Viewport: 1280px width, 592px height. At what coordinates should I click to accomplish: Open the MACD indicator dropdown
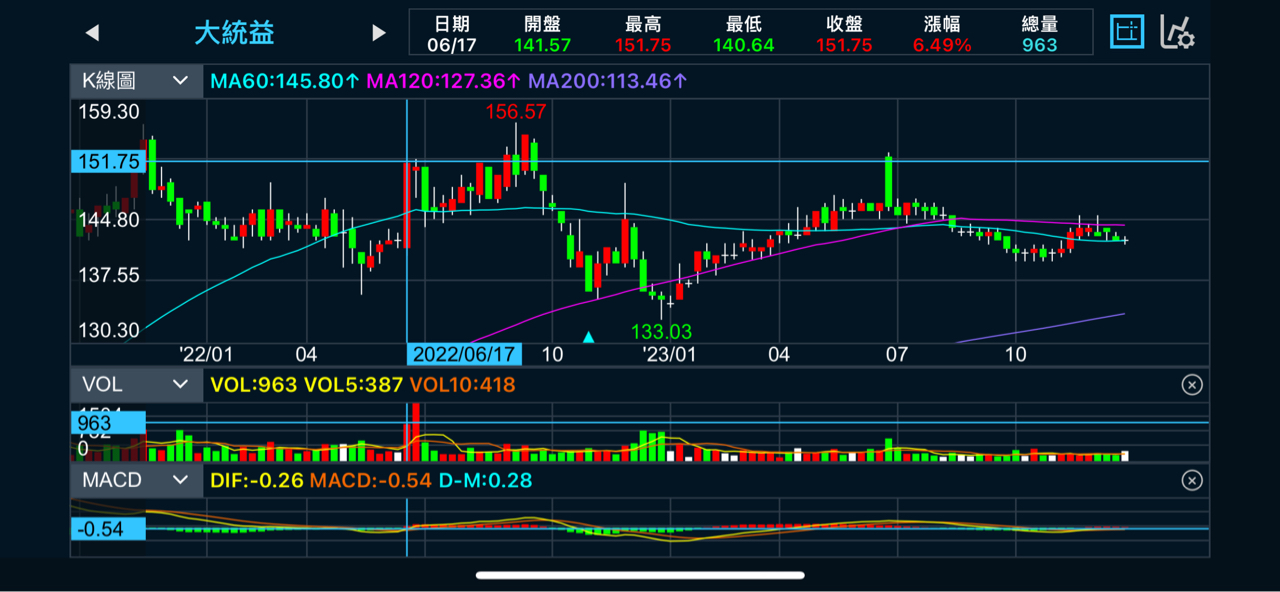(x=136, y=480)
